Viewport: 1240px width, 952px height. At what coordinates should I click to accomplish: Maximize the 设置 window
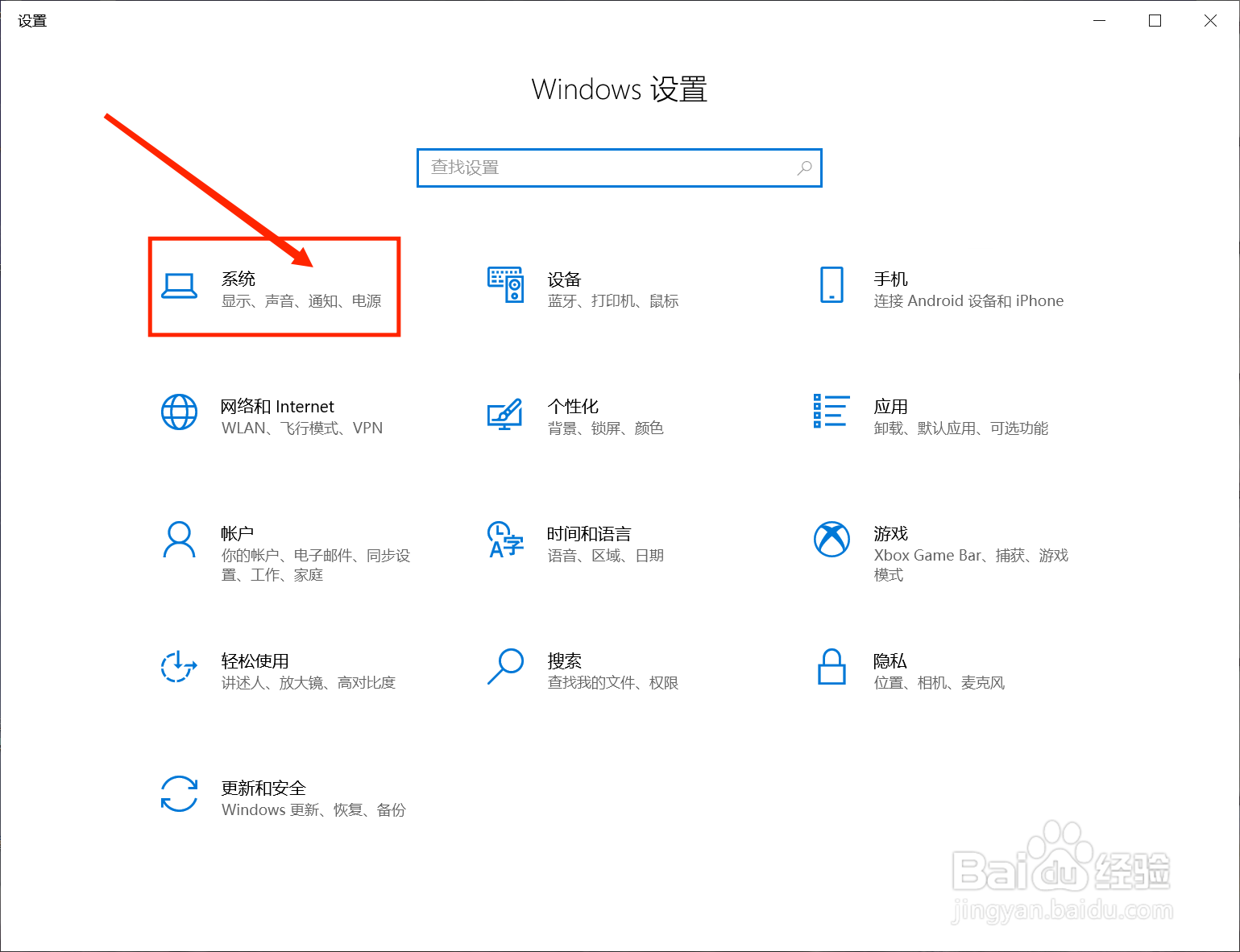(x=1155, y=21)
